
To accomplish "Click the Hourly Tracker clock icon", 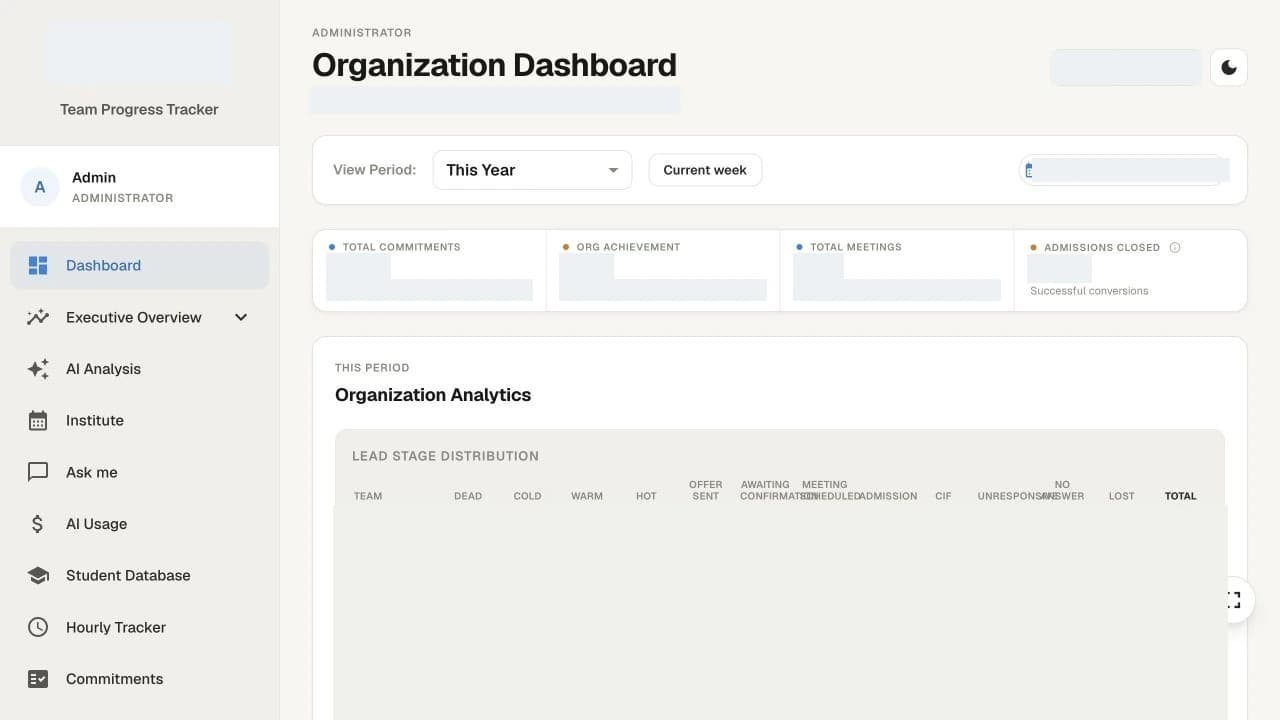I will [38, 627].
